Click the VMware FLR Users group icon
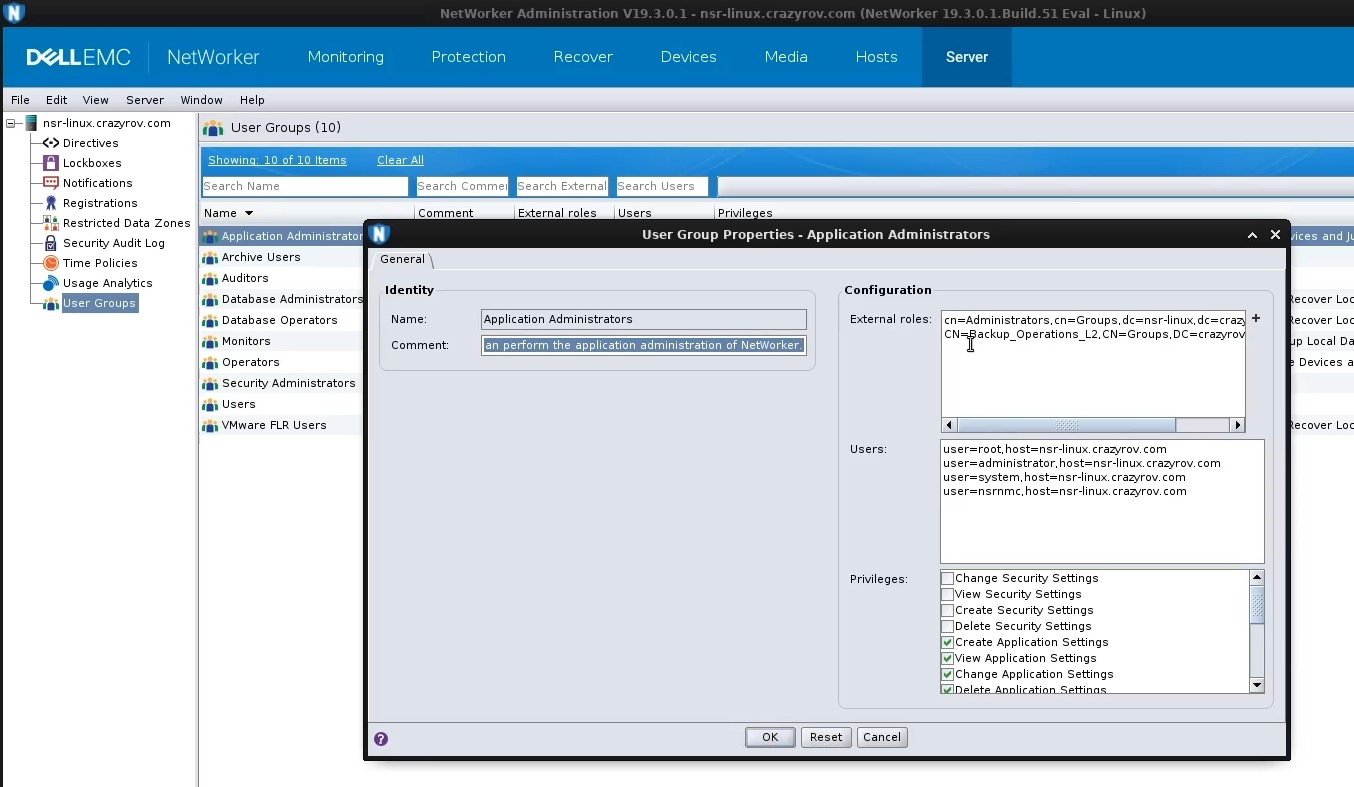1354x787 pixels. click(x=210, y=426)
